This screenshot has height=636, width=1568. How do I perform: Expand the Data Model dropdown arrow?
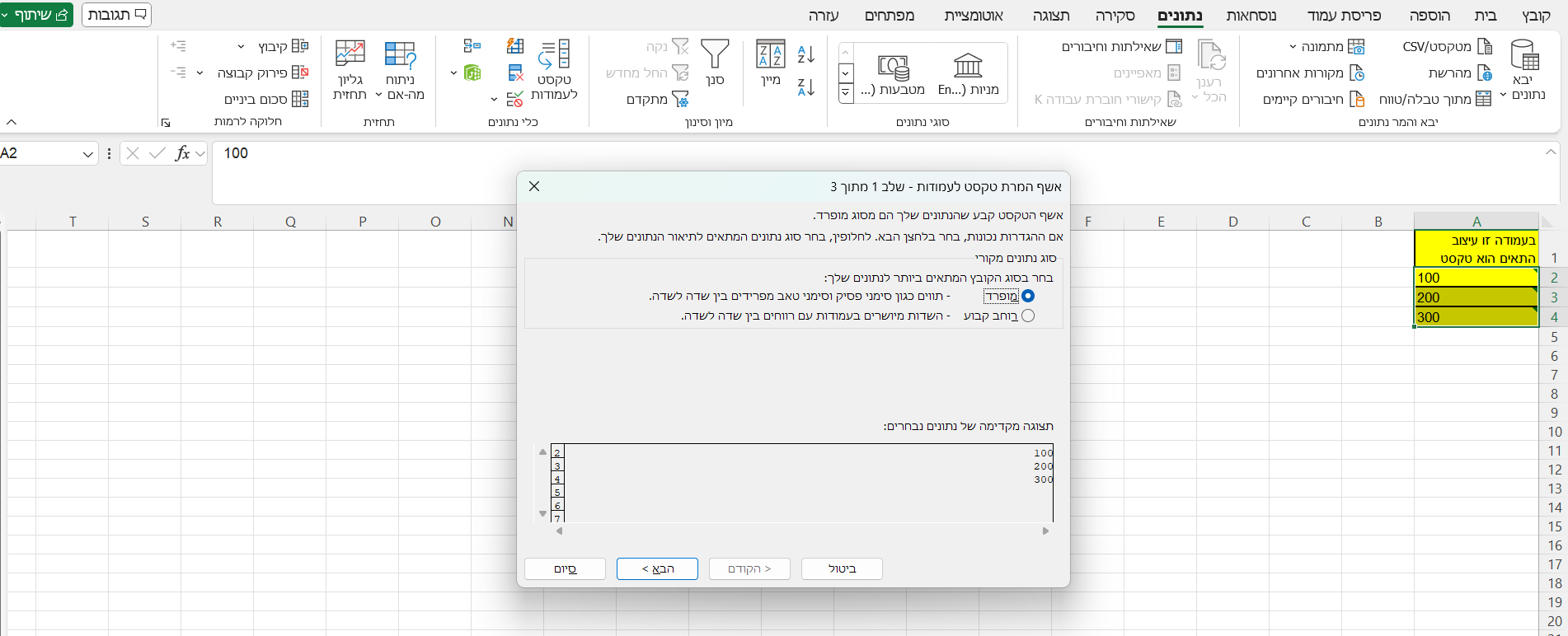point(453,72)
